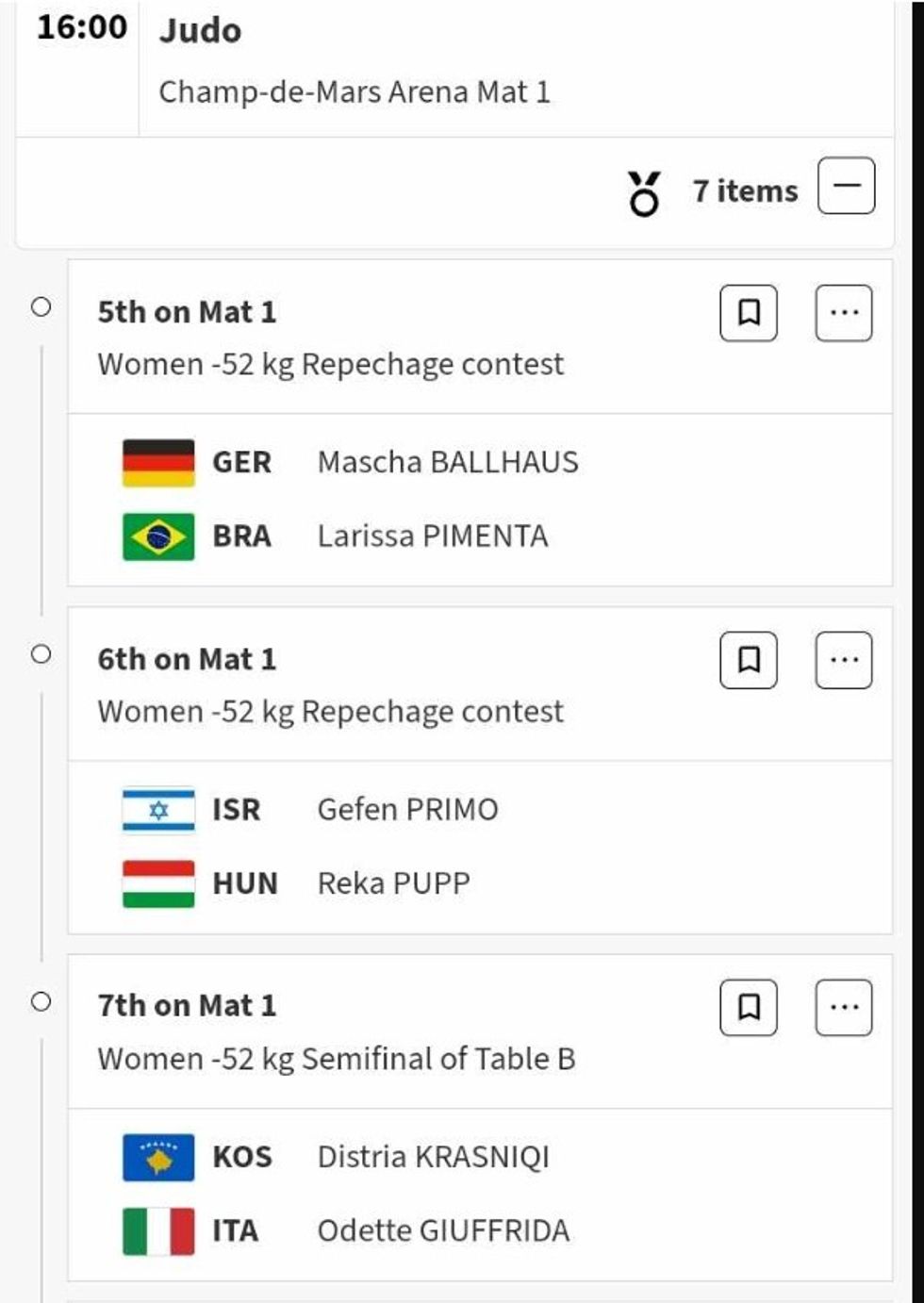Click the medal icon beside 7 items

645,192
